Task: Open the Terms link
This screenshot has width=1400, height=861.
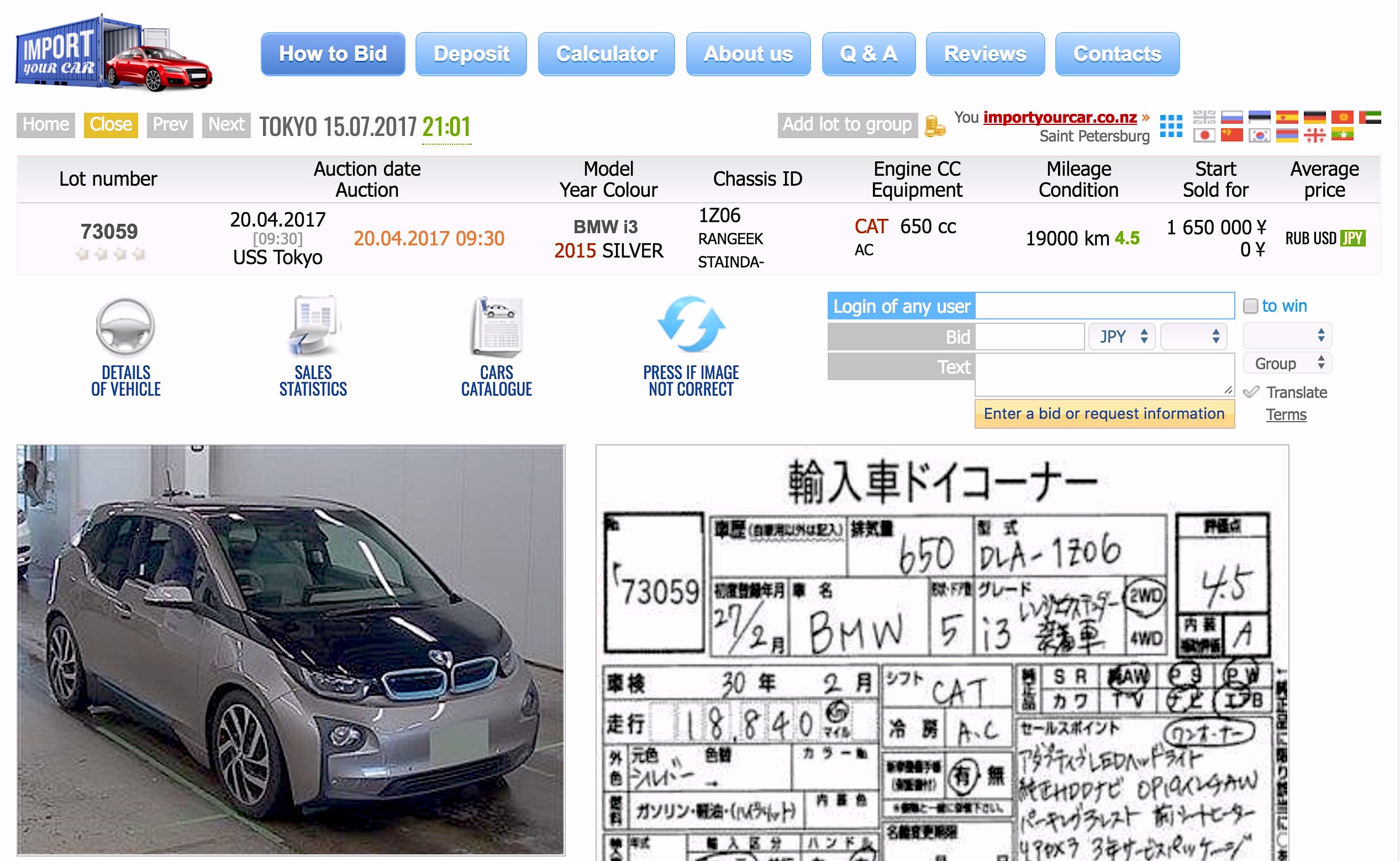Action: coord(1286,414)
